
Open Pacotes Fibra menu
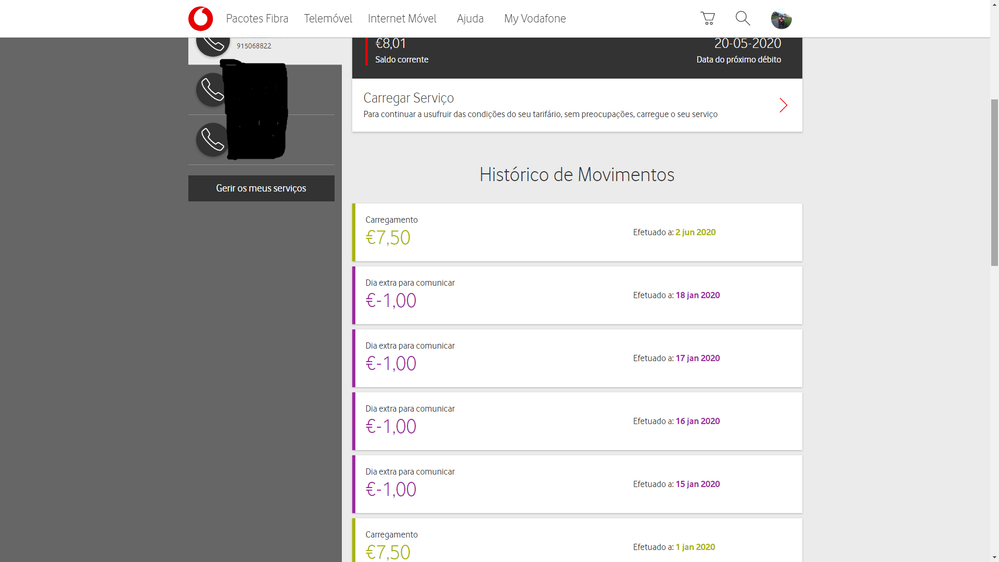click(257, 19)
